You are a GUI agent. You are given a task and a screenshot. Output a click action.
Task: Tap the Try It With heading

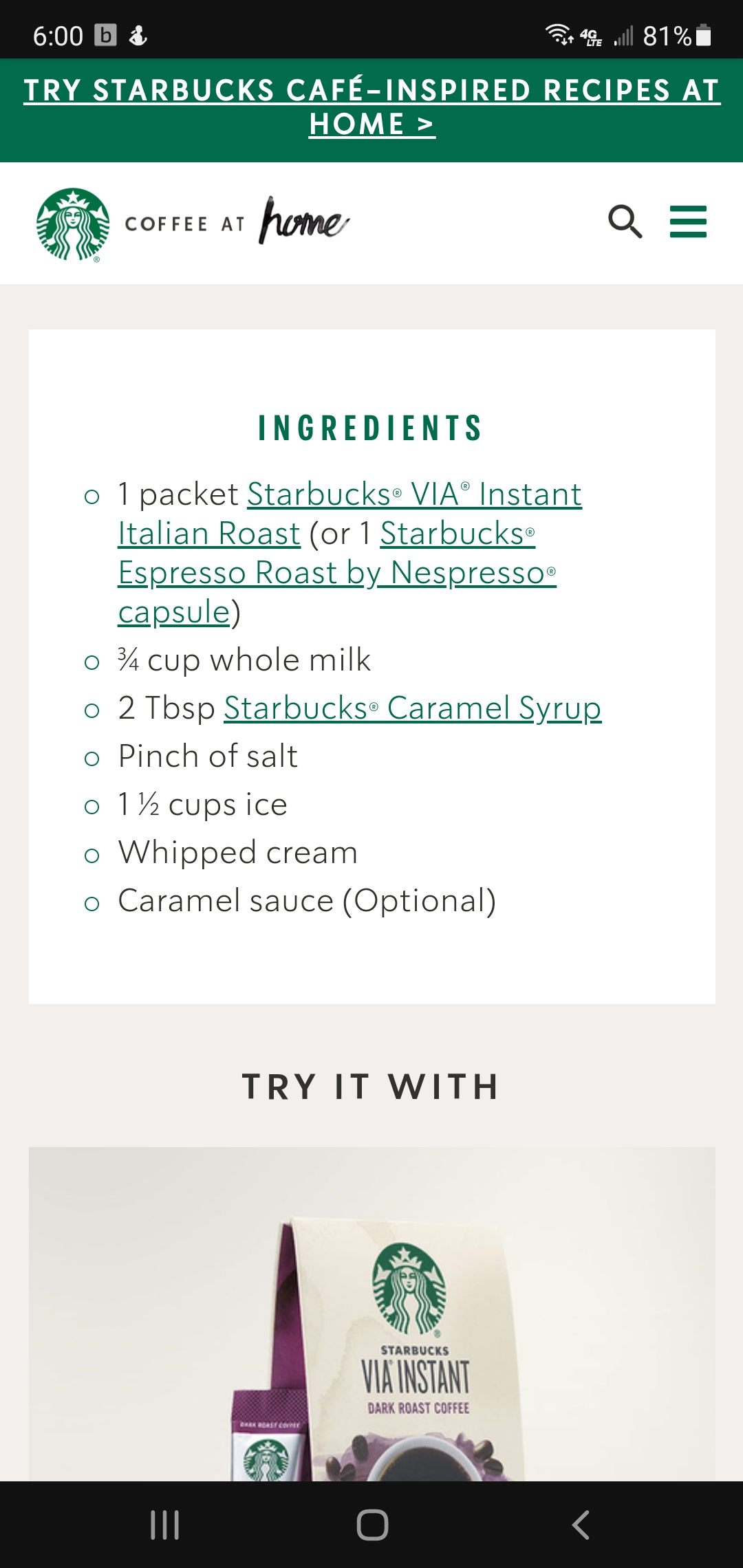[x=371, y=1087]
